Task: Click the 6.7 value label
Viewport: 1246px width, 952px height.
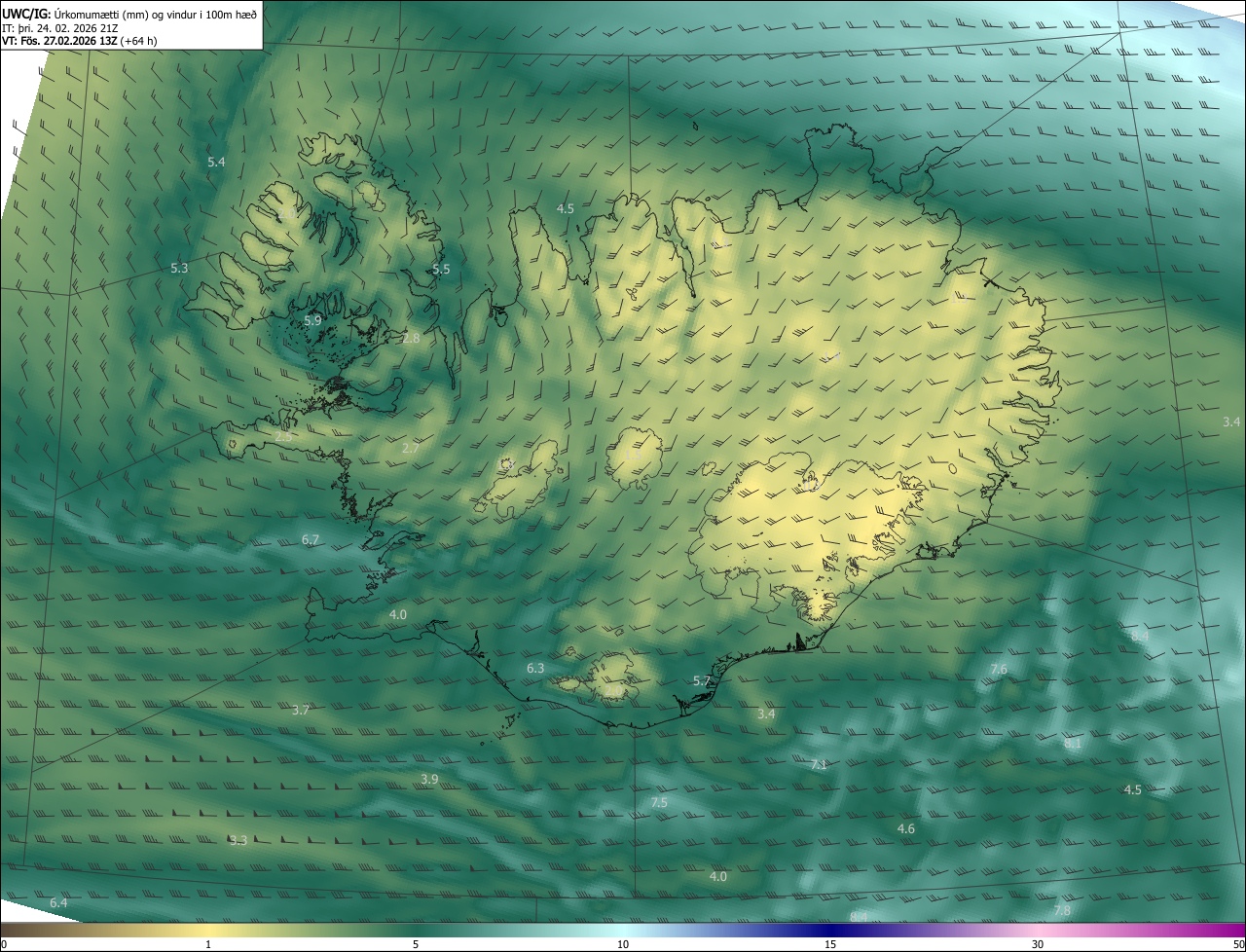Action: tap(311, 539)
